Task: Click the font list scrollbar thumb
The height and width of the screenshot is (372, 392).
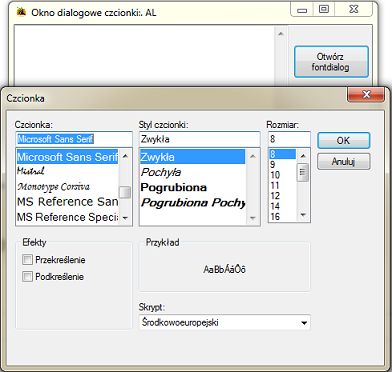Action: tap(125, 192)
